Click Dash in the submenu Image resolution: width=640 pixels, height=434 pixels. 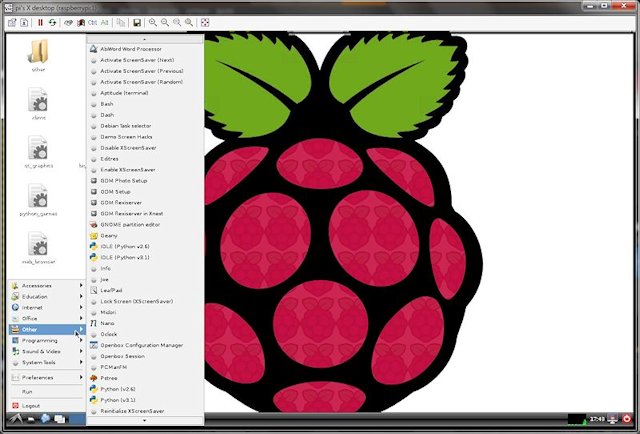point(145,115)
